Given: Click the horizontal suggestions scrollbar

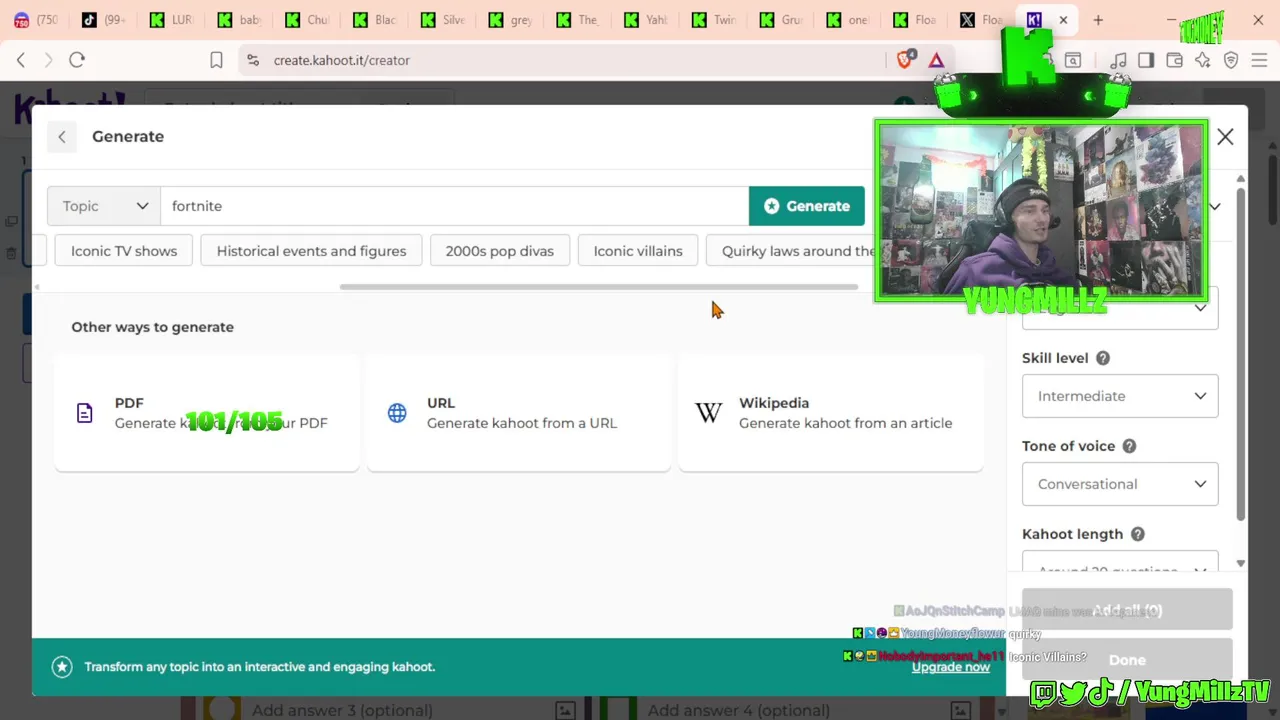Looking at the screenshot, I should [598, 287].
